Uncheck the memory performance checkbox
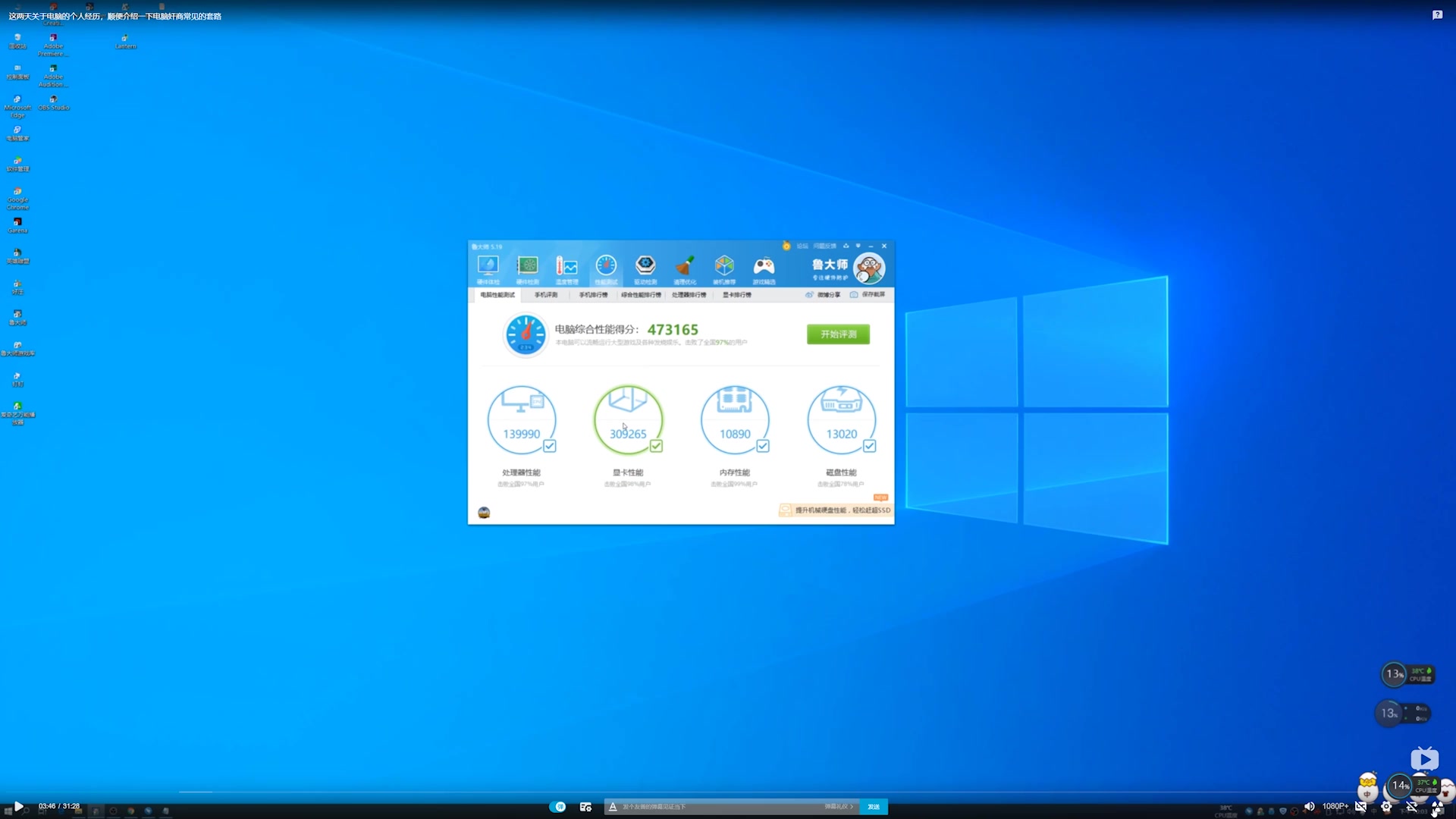This screenshot has height=819, width=1456. coord(763,446)
